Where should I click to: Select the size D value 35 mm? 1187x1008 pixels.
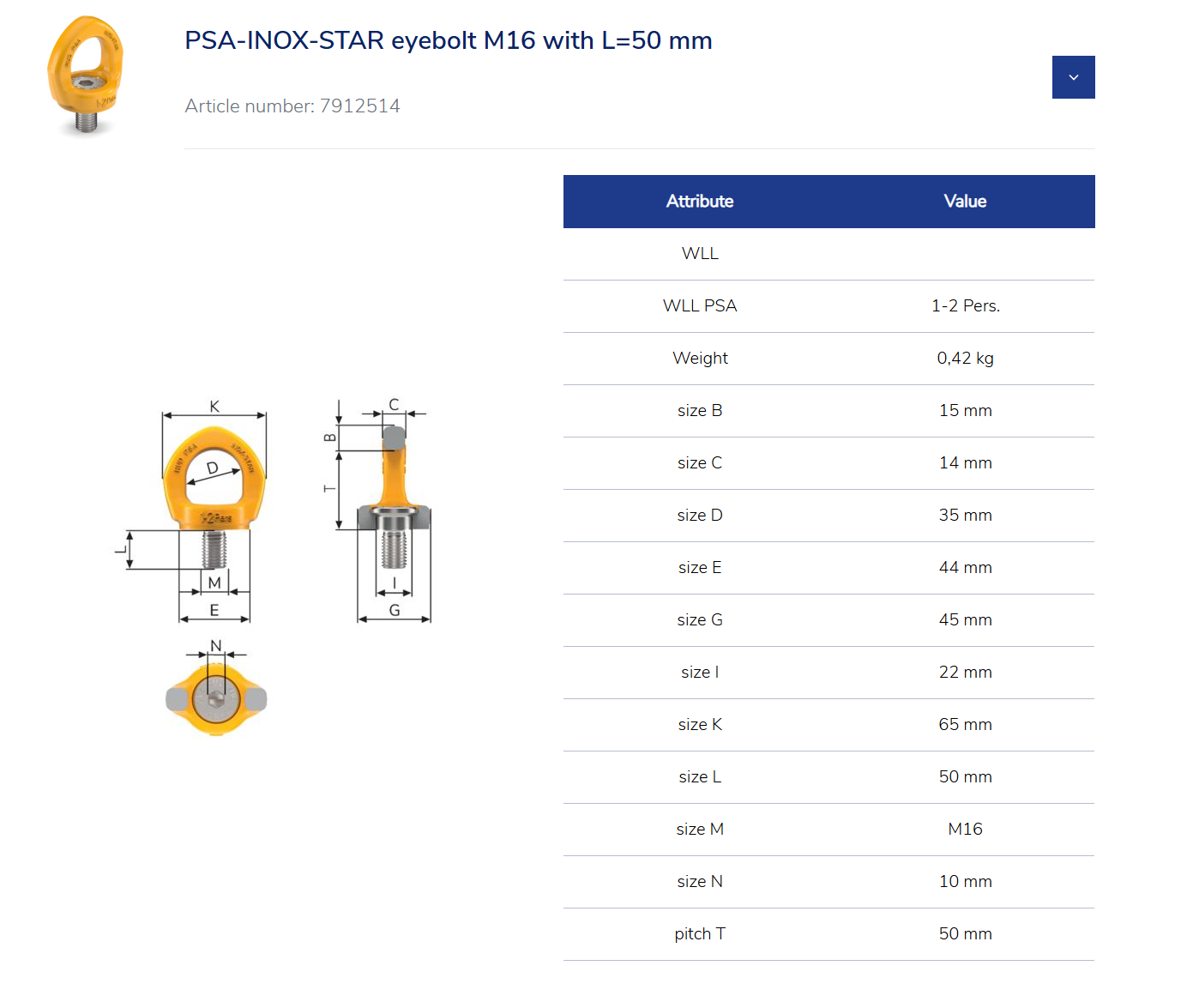pyautogui.click(x=965, y=515)
